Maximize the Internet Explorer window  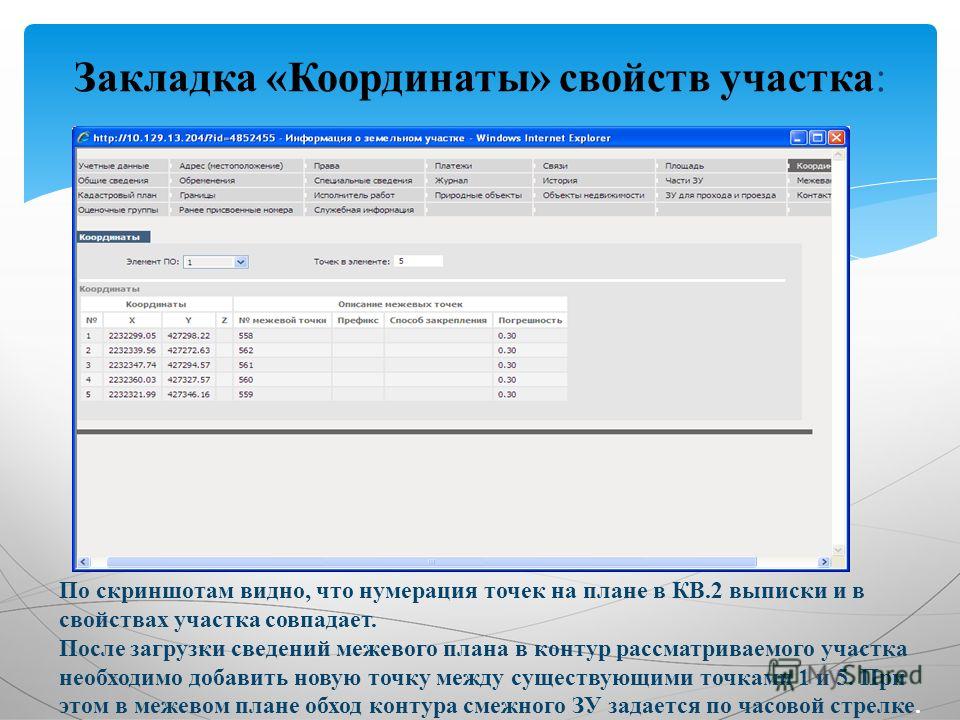[817, 138]
